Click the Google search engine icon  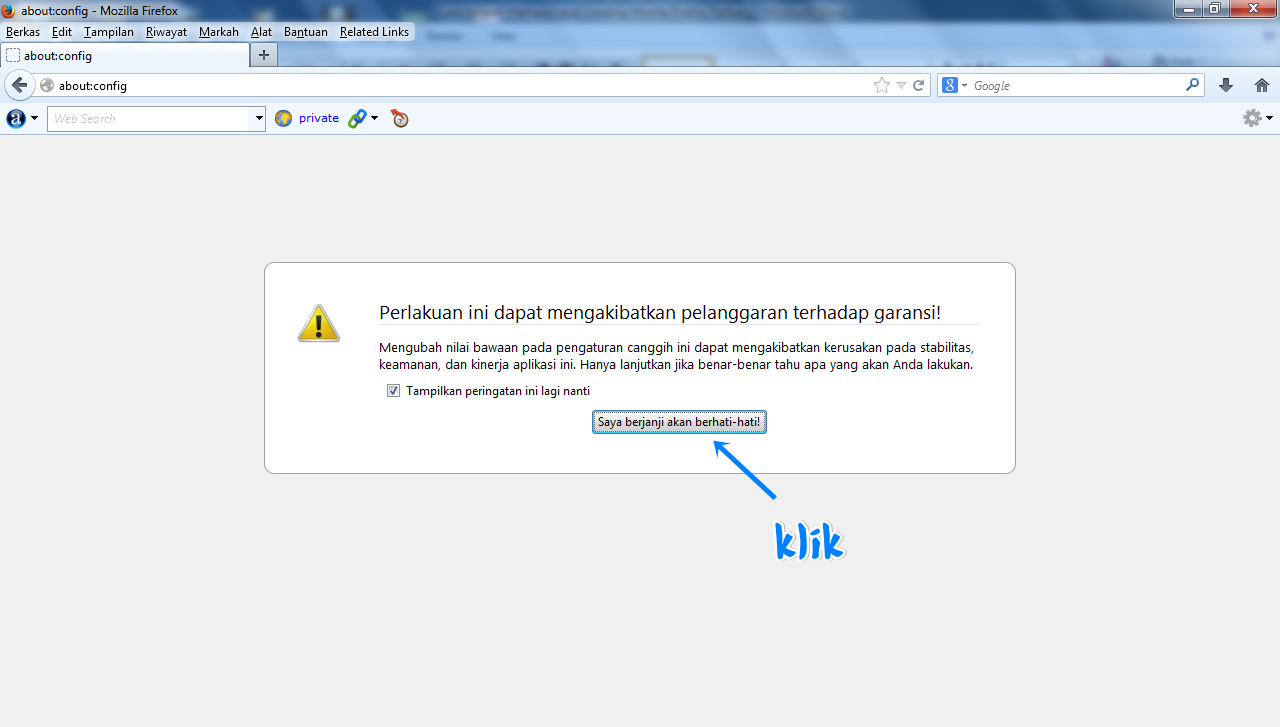pos(950,85)
